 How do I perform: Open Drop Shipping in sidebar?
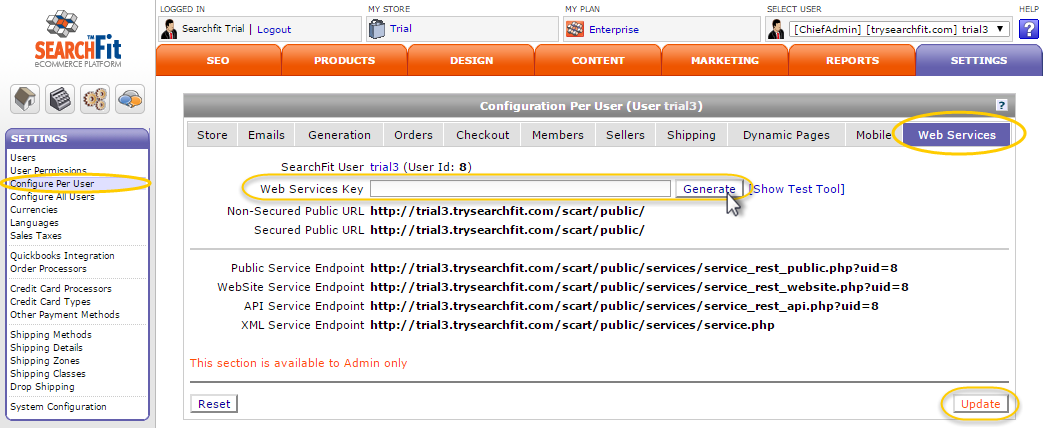[x=42, y=387]
